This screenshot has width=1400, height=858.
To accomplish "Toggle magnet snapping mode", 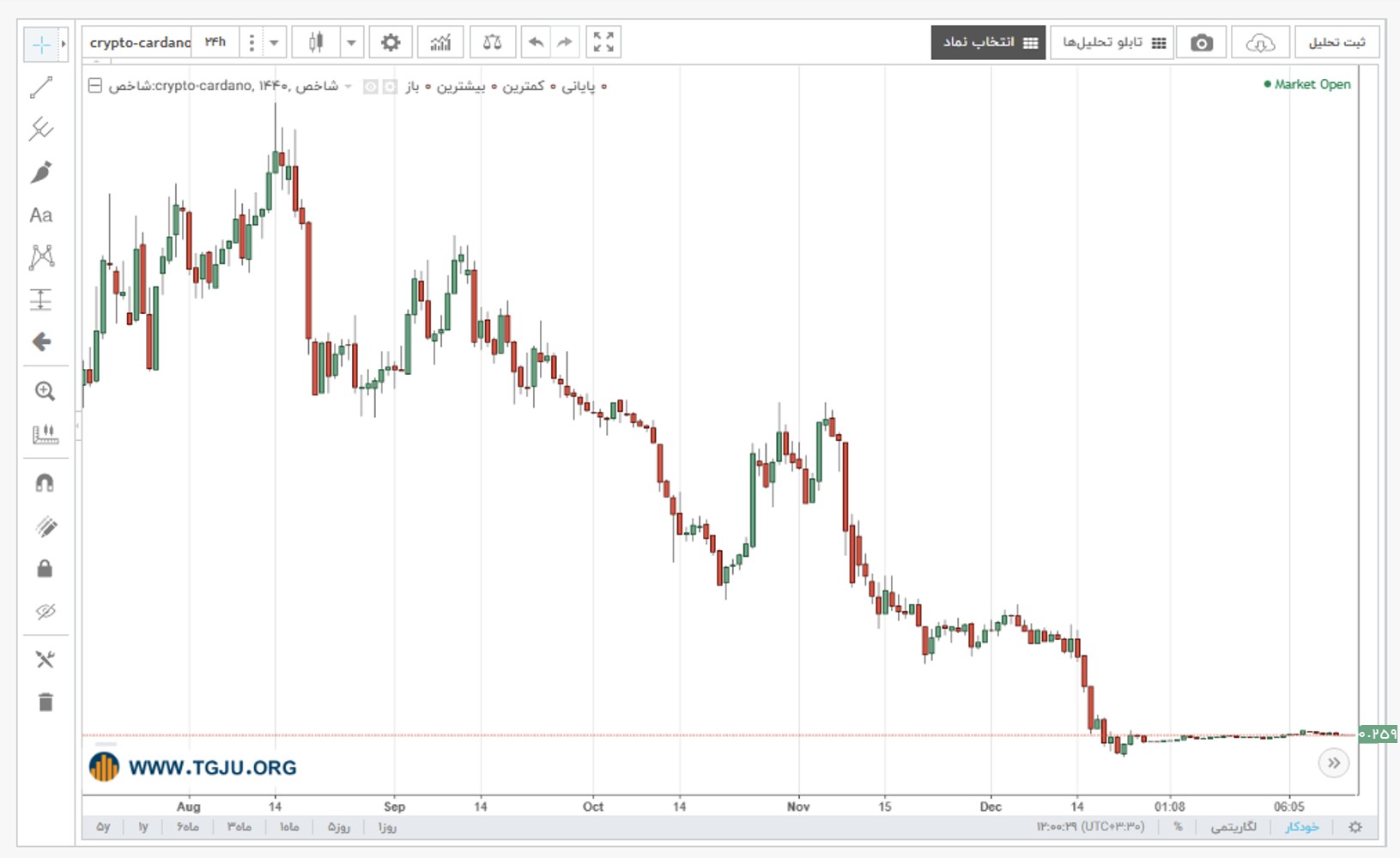I will point(45,483).
